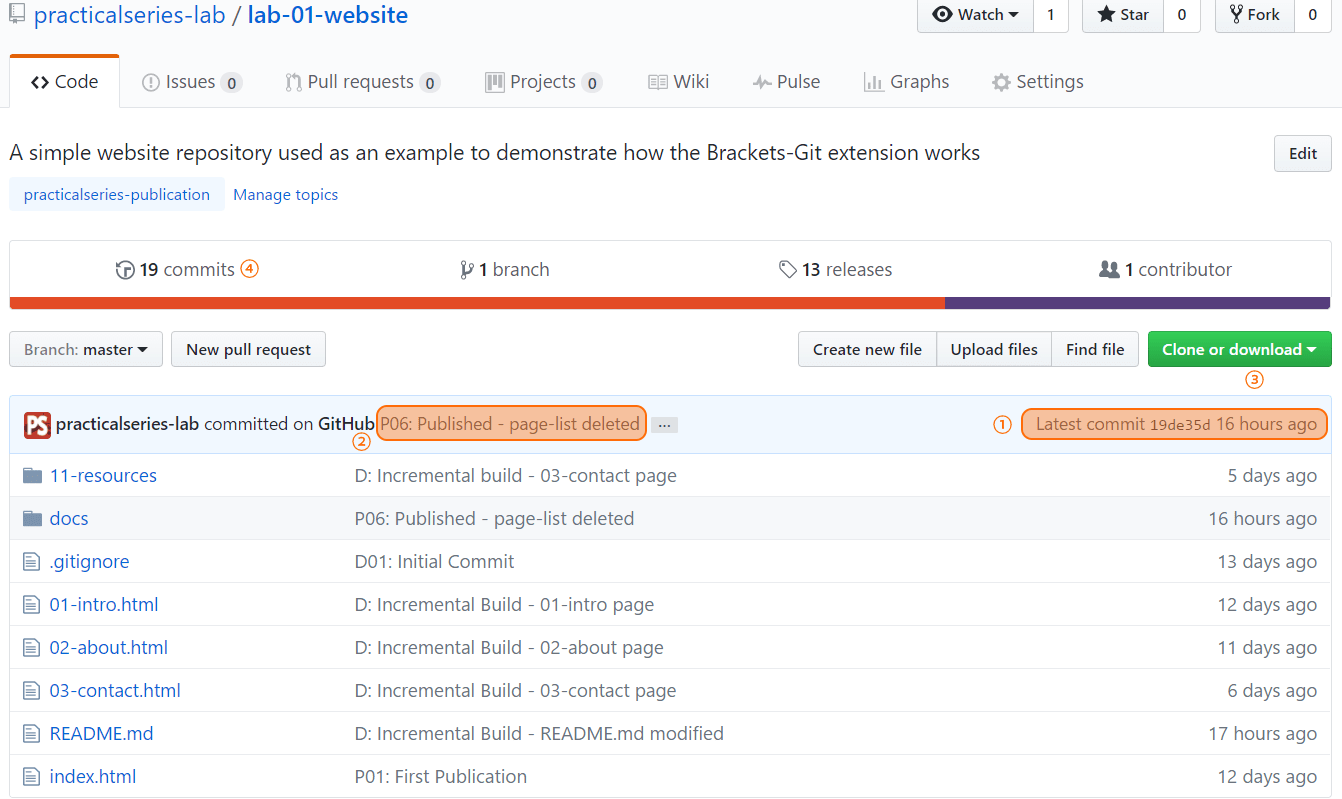1342x799 pixels.
Task: Open the 11-resources folder icon
Action: (x=33, y=475)
